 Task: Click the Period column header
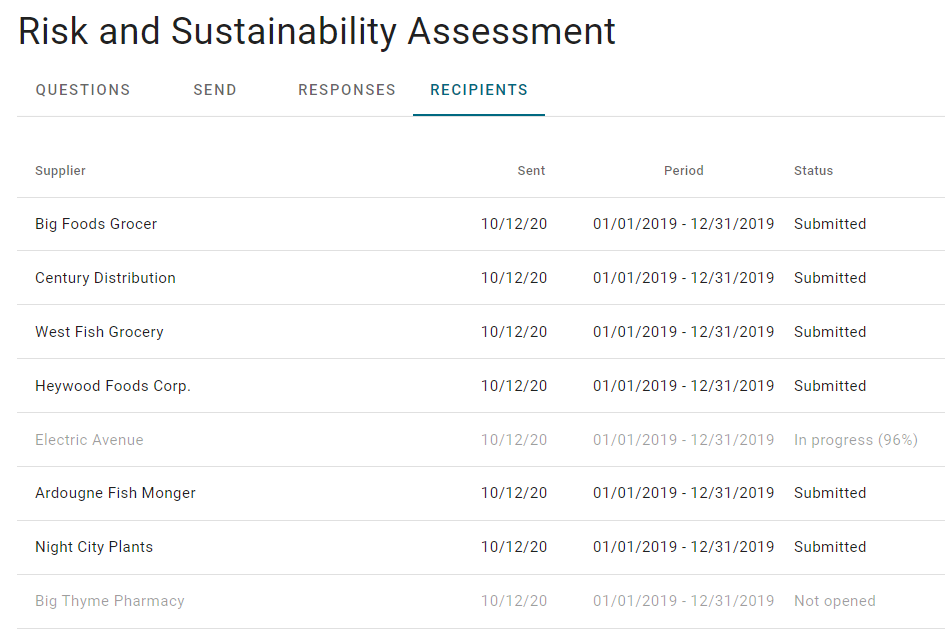coord(683,171)
